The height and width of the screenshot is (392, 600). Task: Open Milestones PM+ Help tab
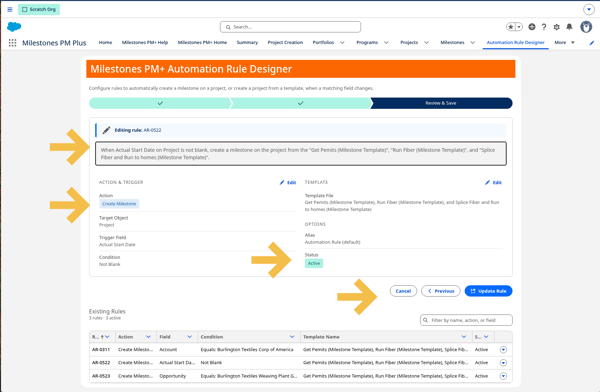click(x=145, y=42)
